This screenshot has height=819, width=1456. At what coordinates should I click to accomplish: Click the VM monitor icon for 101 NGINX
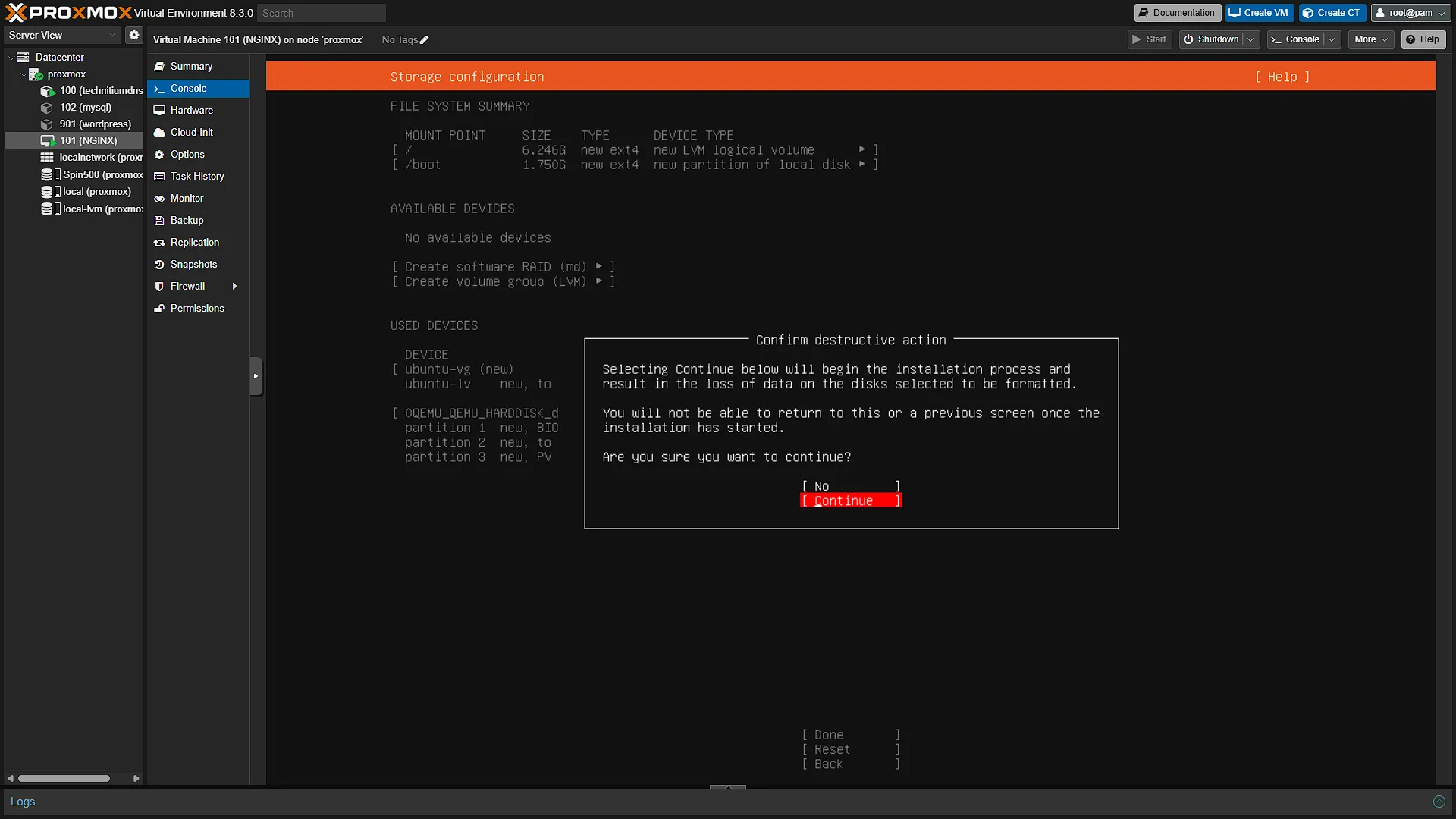47,141
